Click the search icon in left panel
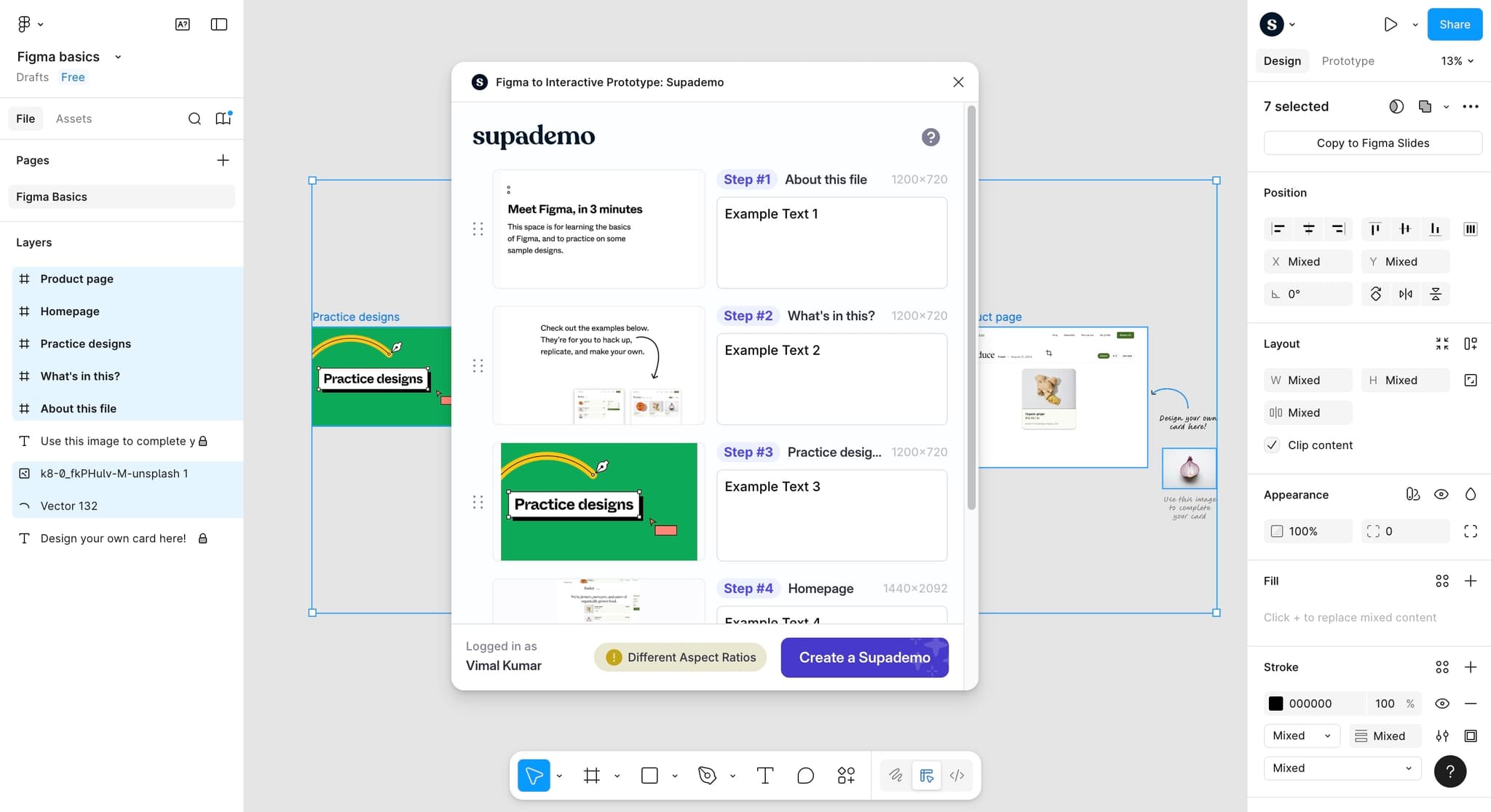This screenshot has height=812, width=1491. coord(194,119)
